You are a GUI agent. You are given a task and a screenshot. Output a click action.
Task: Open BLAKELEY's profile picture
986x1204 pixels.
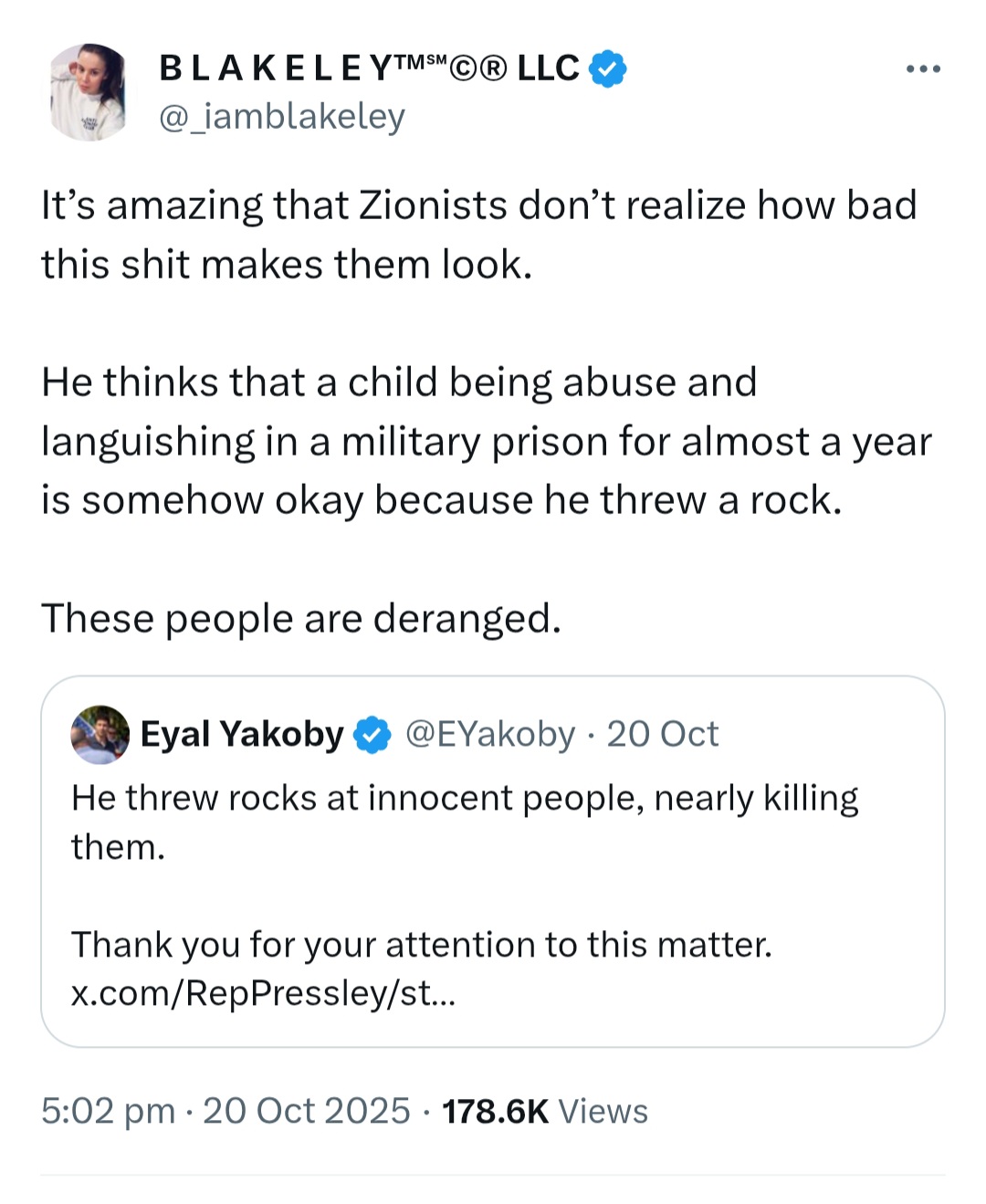click(x=89, y=92)
